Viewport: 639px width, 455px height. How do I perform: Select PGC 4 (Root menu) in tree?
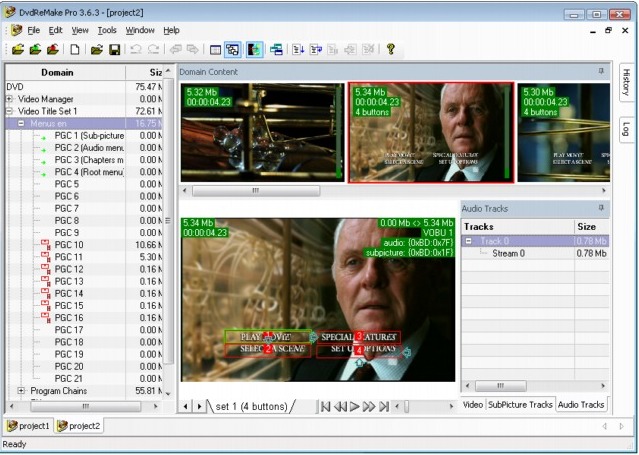tap(89, 172)
